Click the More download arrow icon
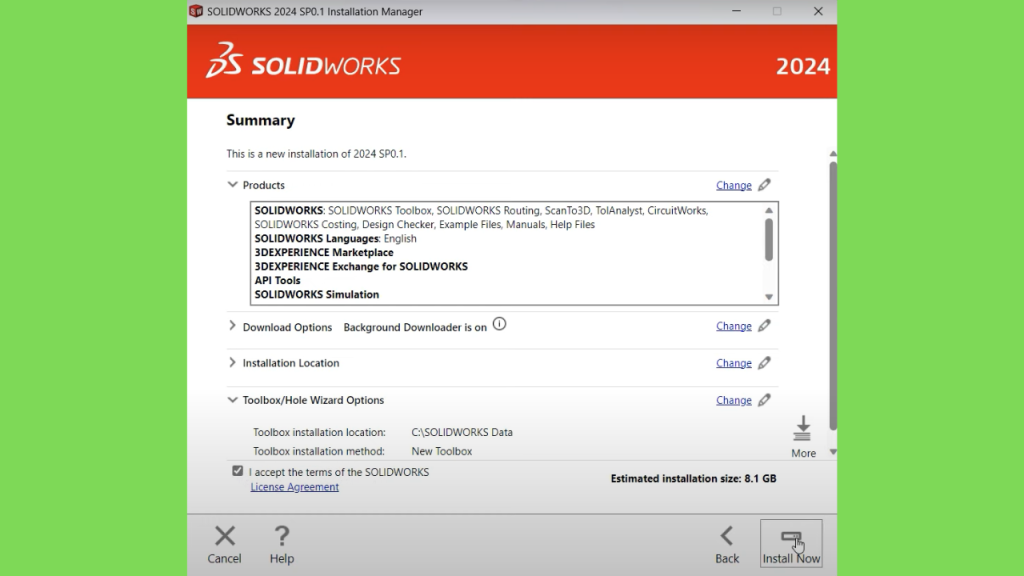Viewport: 1024px width, 576px height. (803, 429)
